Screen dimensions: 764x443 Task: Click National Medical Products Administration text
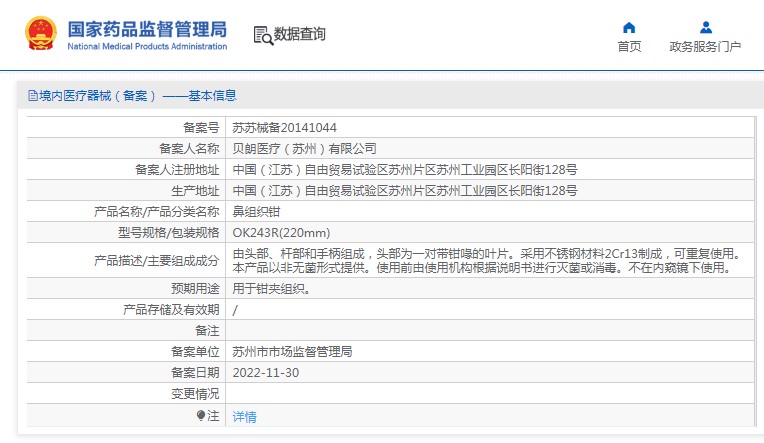pyautogui.click(x=147, y=46)
